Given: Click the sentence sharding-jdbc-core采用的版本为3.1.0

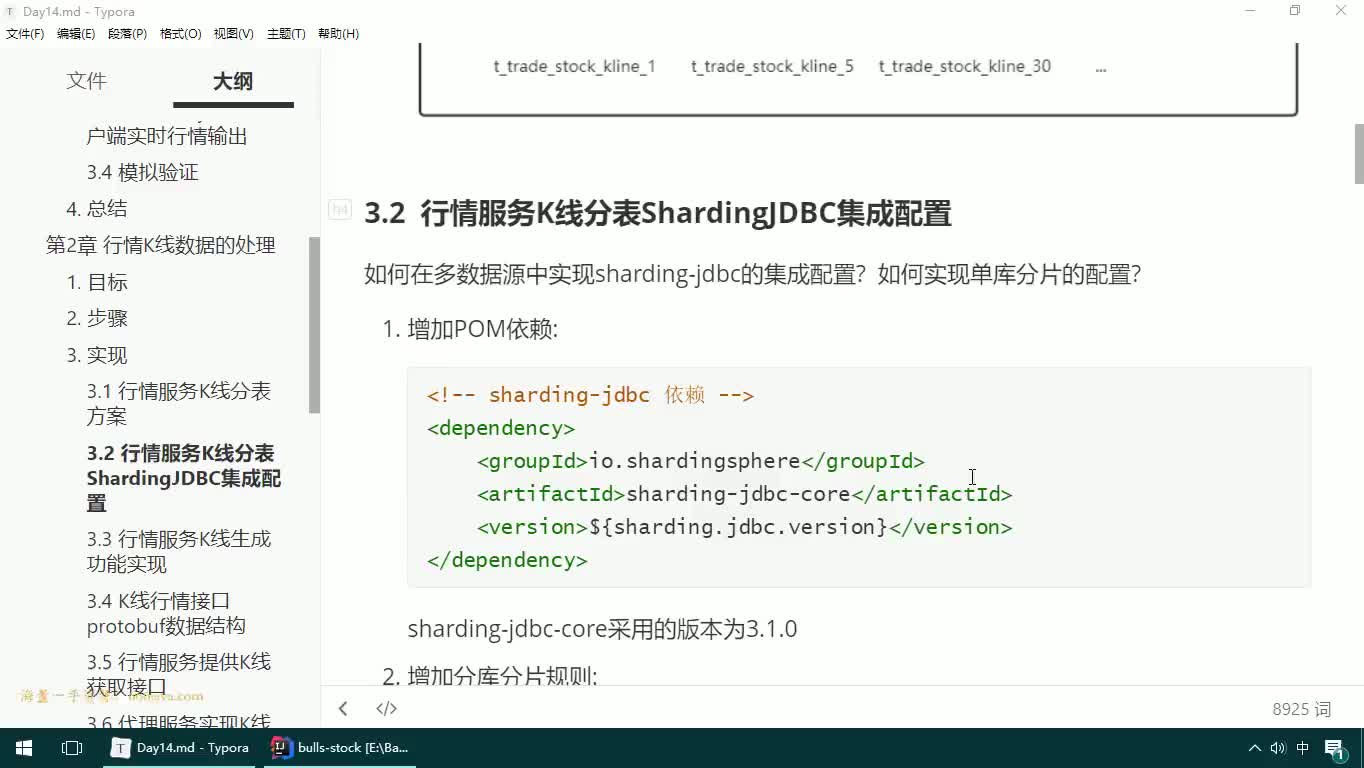Looking at the screenshot, I should click(x=602, y=629).
